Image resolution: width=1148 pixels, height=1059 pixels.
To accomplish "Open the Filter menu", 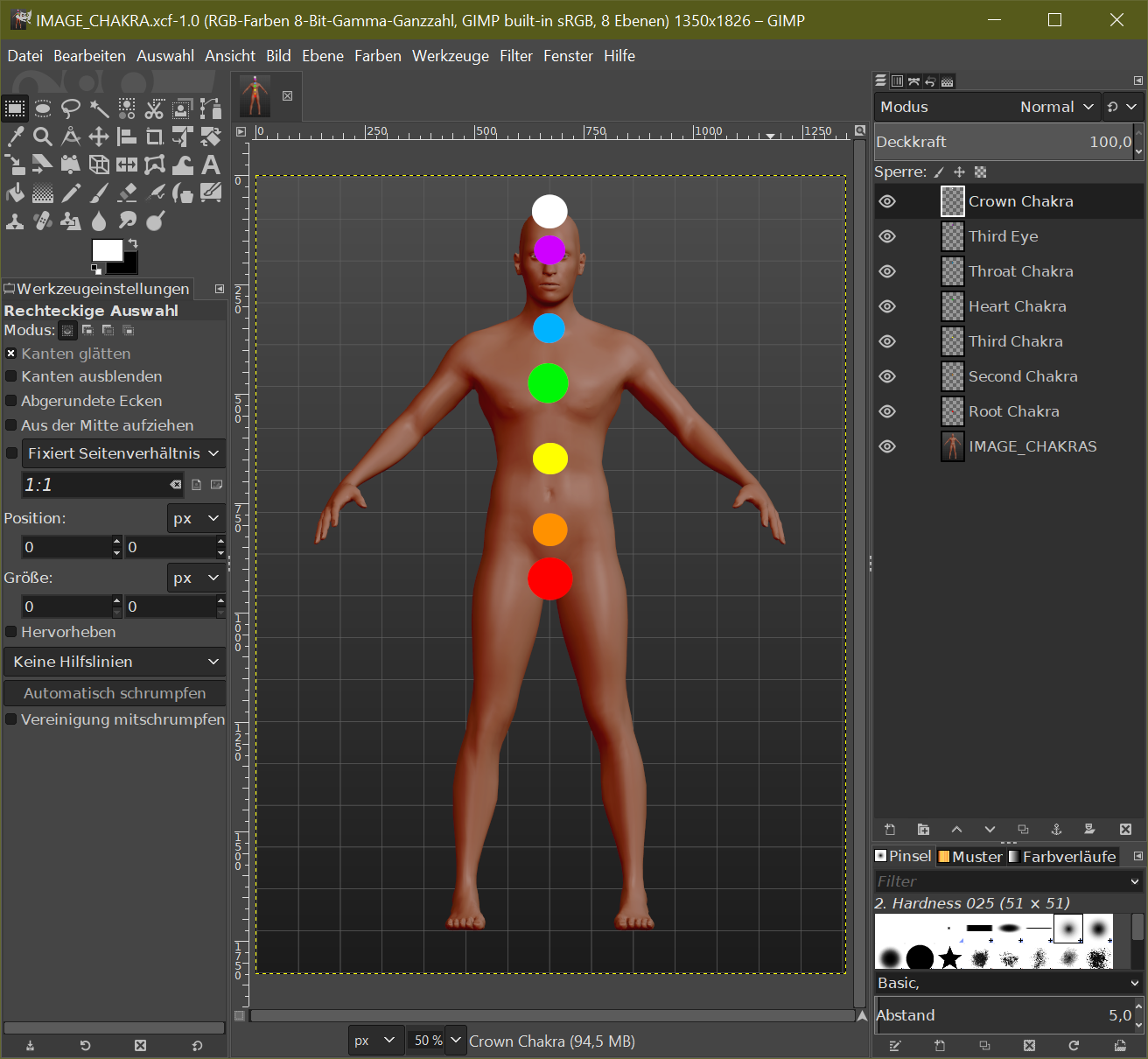I will (515, 56).
